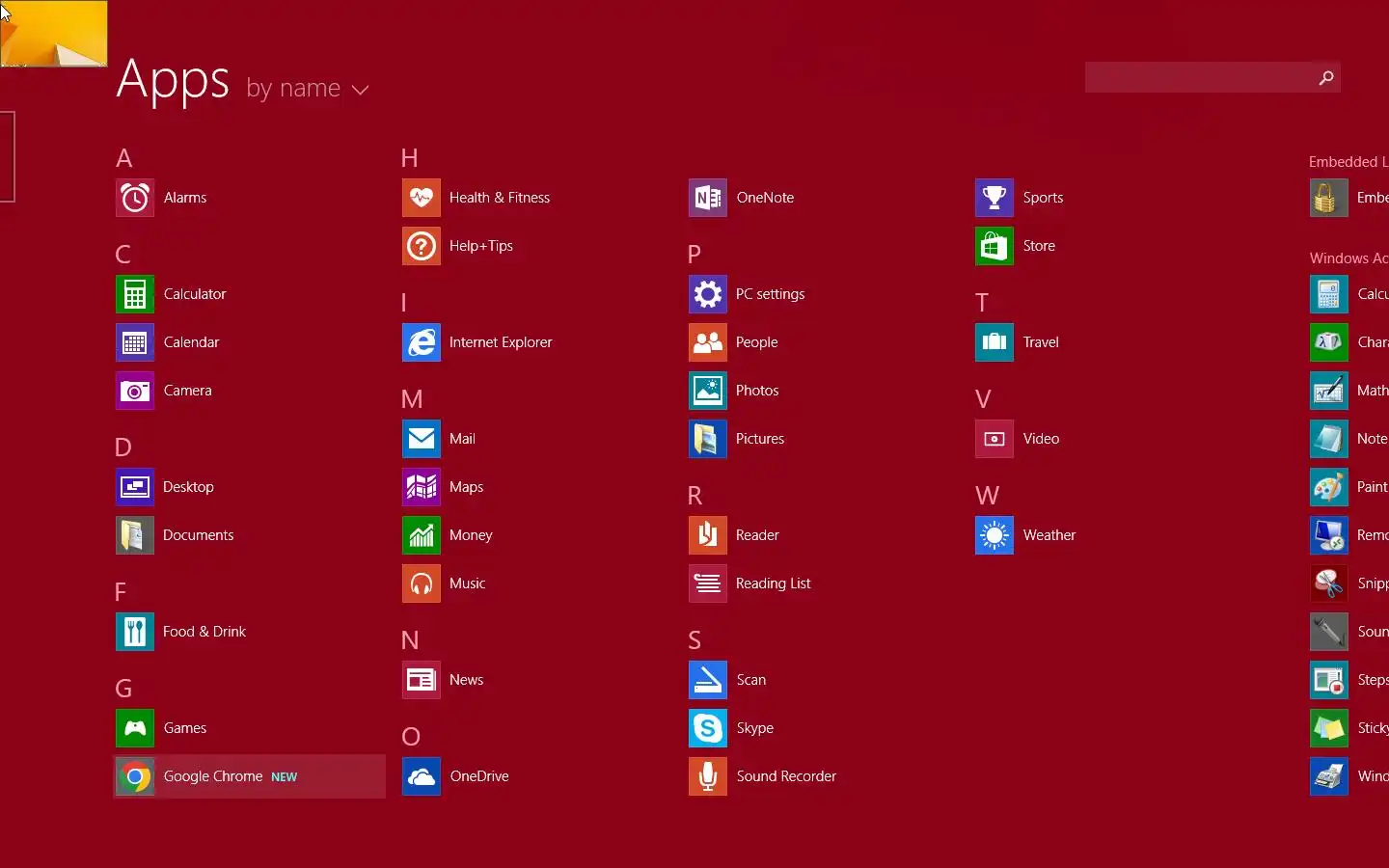Viewport: 1389px width, 868px height.
Task: Focus the apps search field
Action: 1212,77
